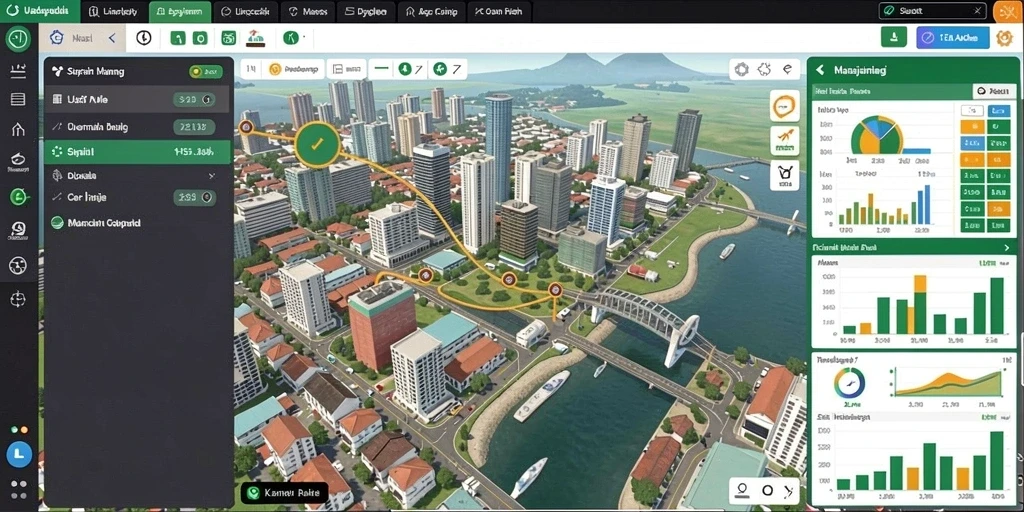Click the clock icon in the top toolbar
This screenshot has width=1024, height=512.
(144, 38)
